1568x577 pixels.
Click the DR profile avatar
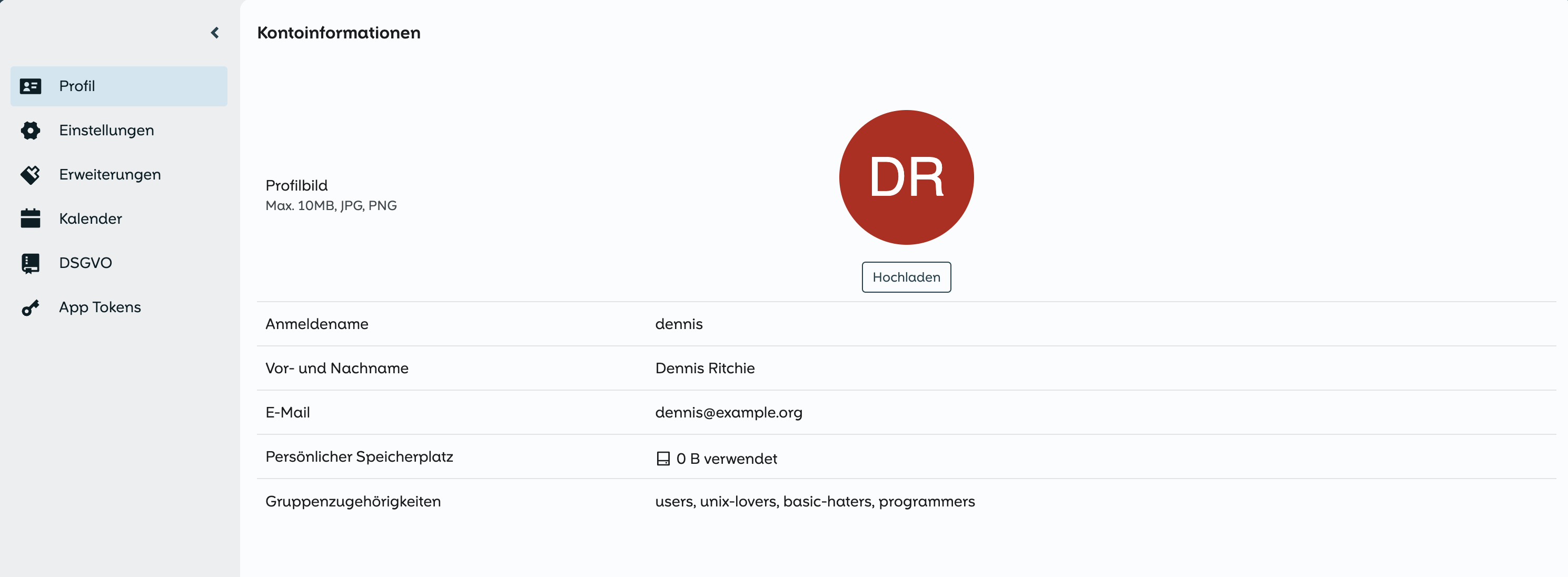point(906,177)
